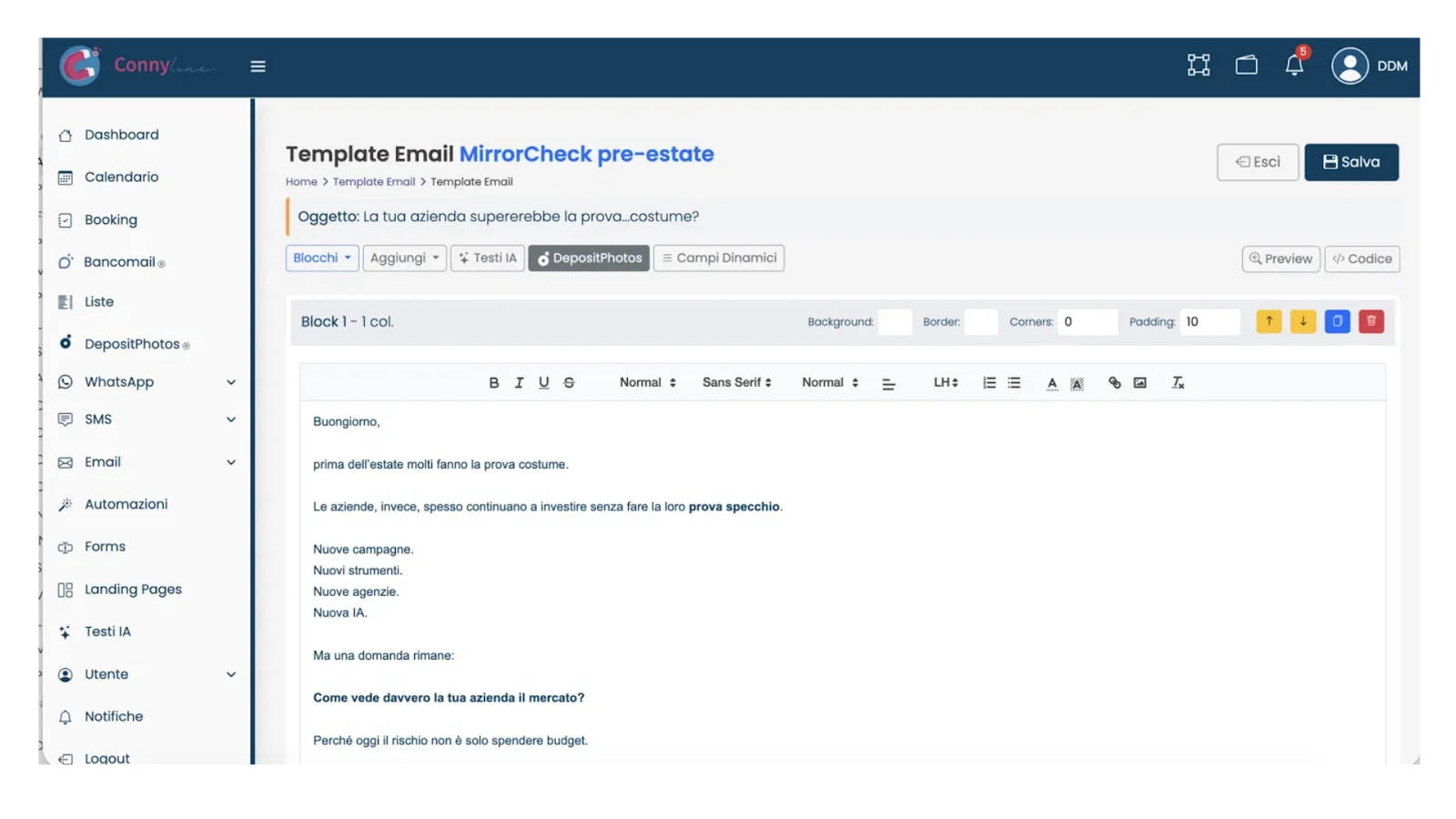Pick the block Border color swatch

click(x=981, y=322)
